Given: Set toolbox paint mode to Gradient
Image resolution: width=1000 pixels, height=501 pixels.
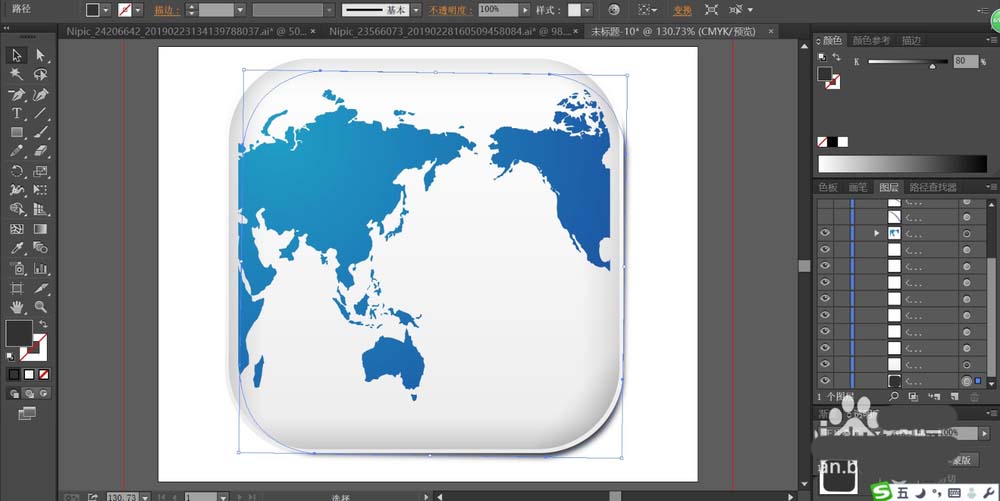Looking at the screenshot, I should click(29, 374).
